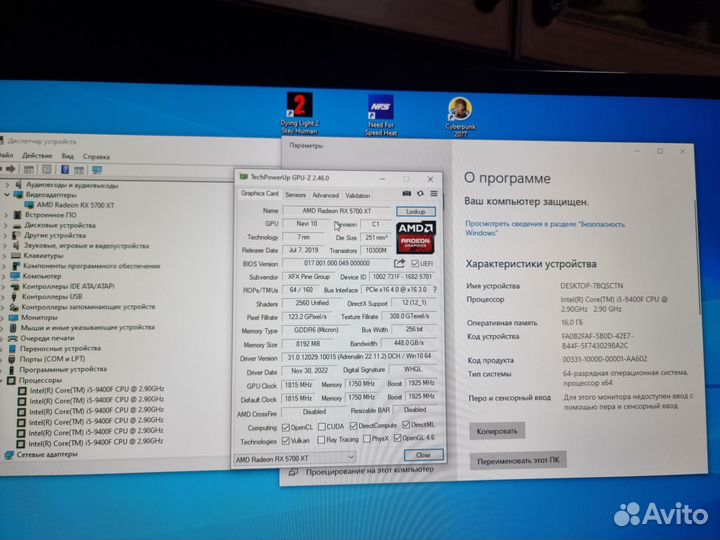This screenshot has width=720, height=540.
Task: Toggle OpenGL 4.6 checkbox
Action: tap(398, 438)
